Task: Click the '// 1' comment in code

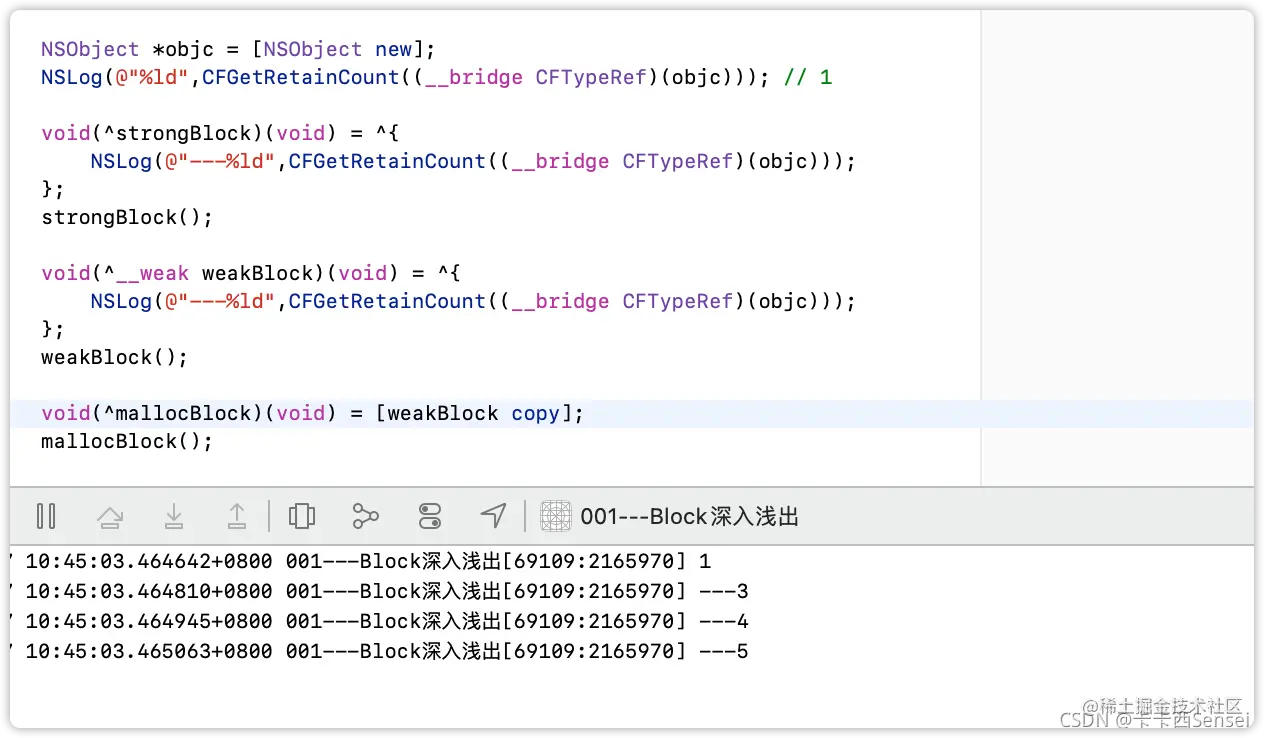Action: (x=808, y=77)
